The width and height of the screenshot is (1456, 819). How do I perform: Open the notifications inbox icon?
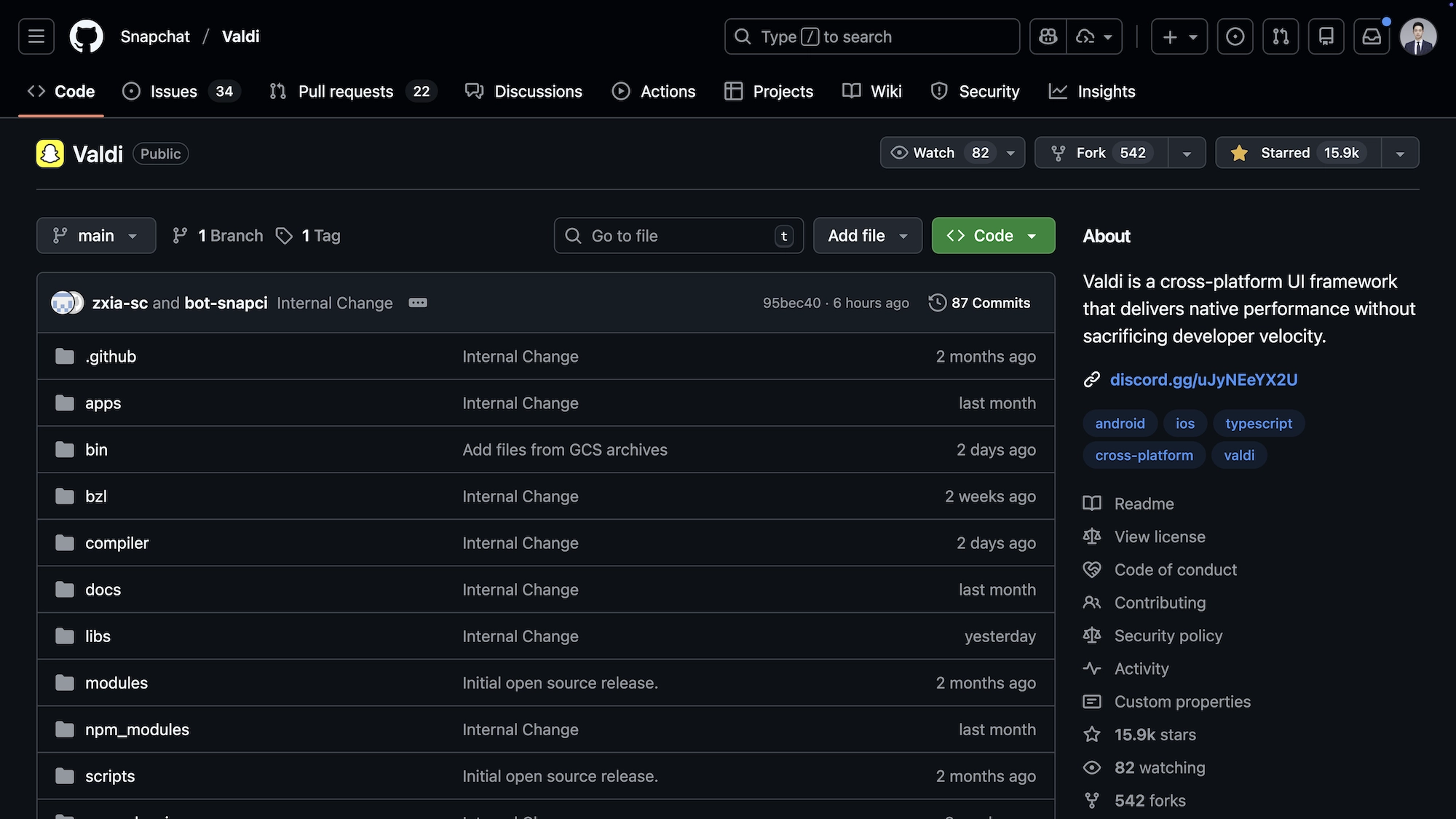tap(1372, 36)
